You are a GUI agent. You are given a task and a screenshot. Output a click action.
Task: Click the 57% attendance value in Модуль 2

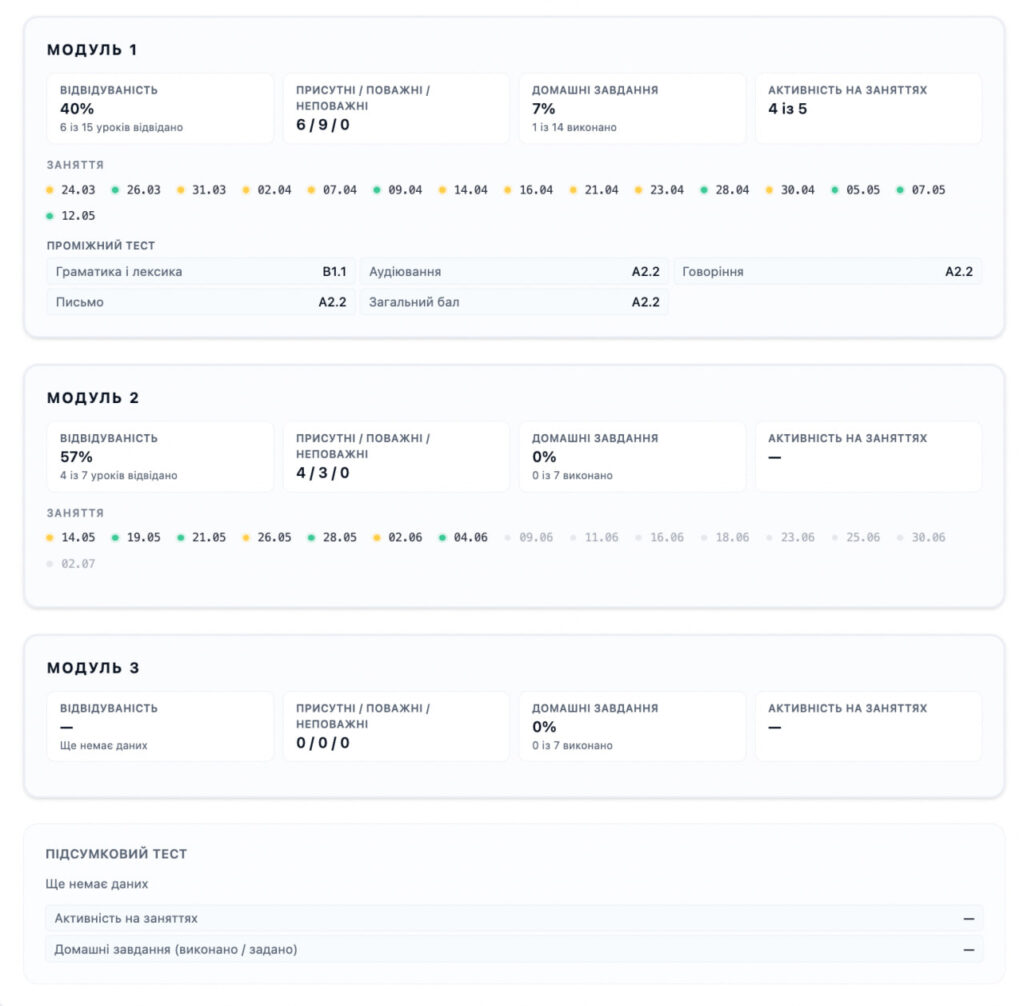(x=76, y=457)
